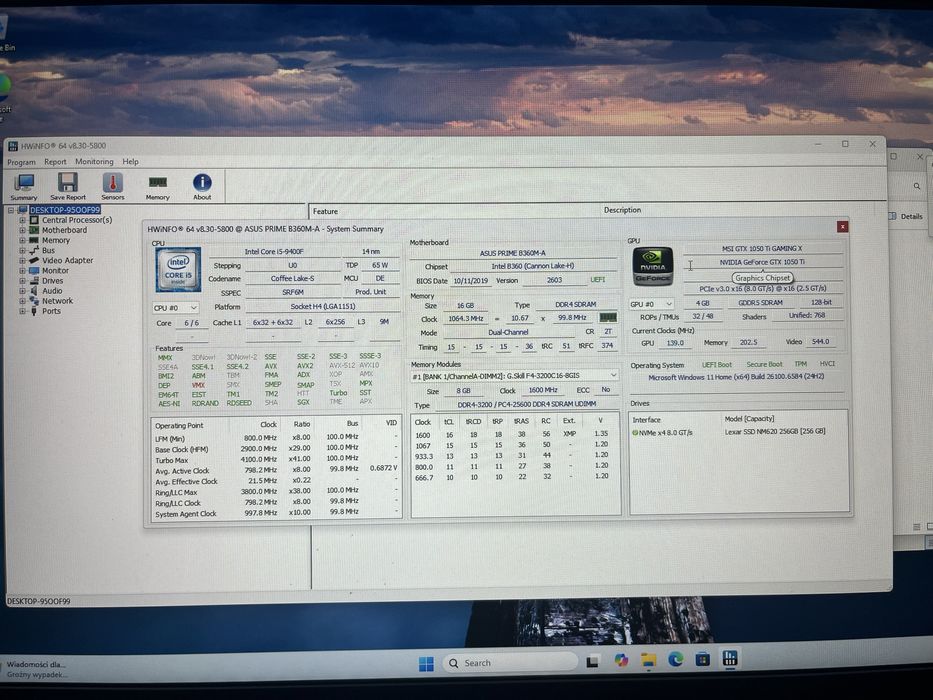
Task: Expand the Video Adapter tree node
Action: tap(22, 261)
